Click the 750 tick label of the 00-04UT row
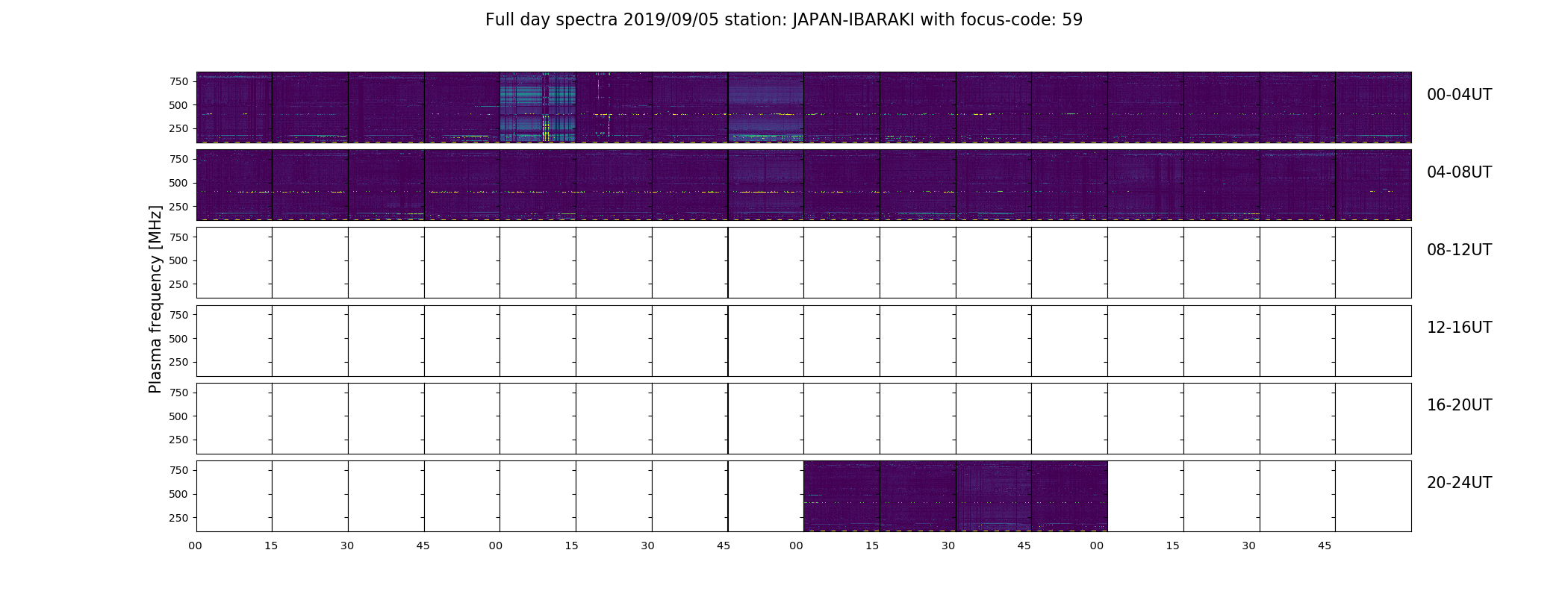1568x597 pixels. pos(178,81)
